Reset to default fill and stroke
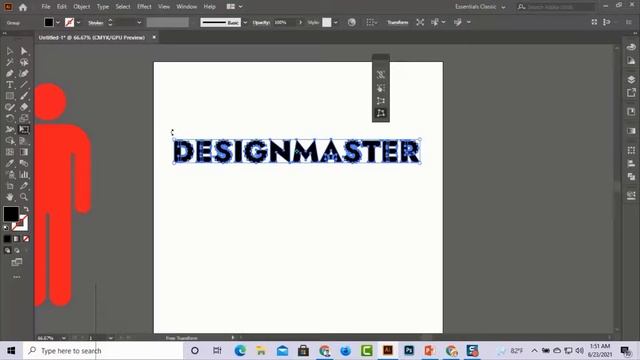The height and width of the screenshot is (360, 640). pos(6,228)
